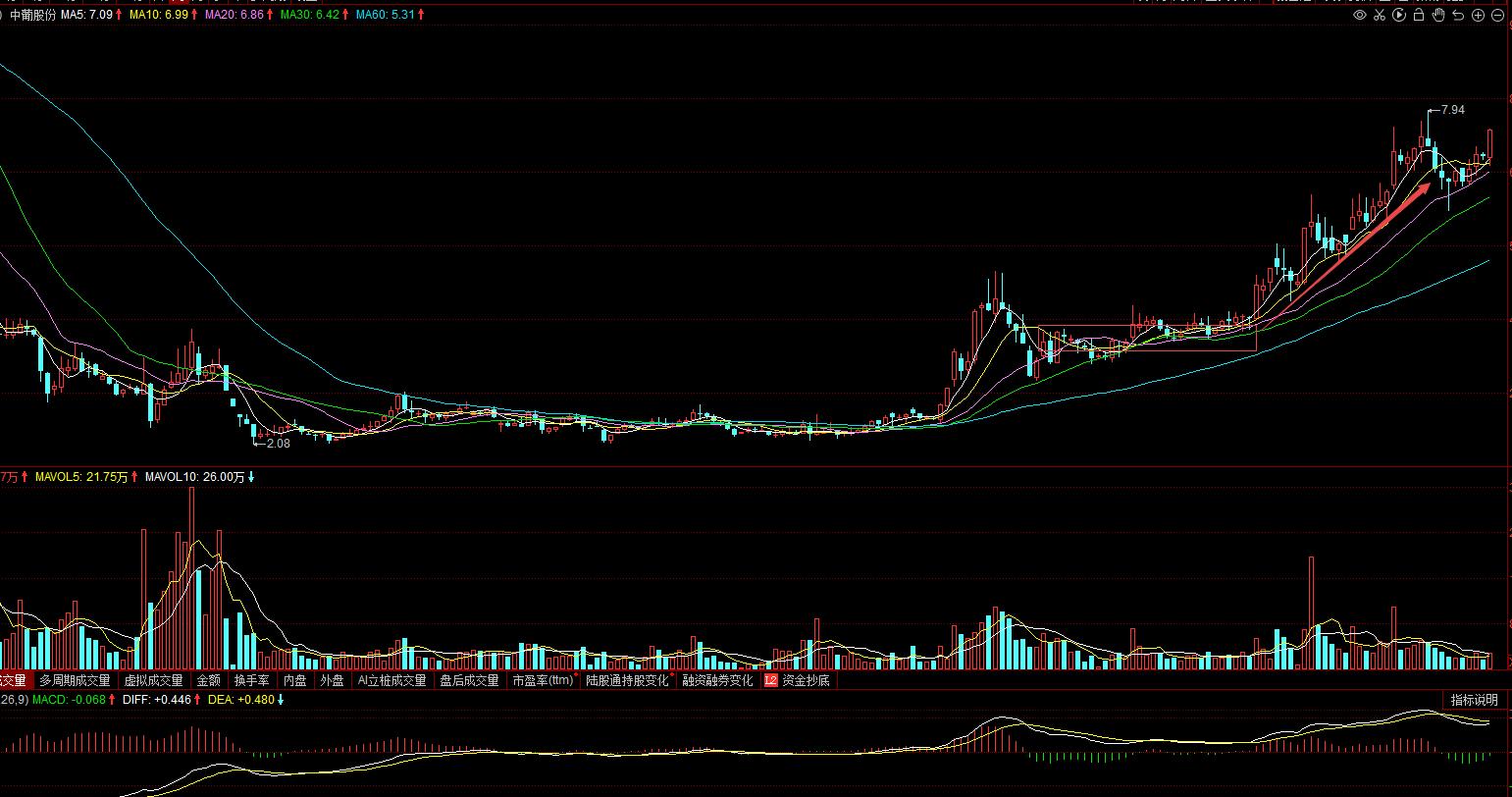Image resolution: width=1512 pixels, height=797 pixels.
Task: Open the 换手率 indicator tab
Action: [251, 680]
